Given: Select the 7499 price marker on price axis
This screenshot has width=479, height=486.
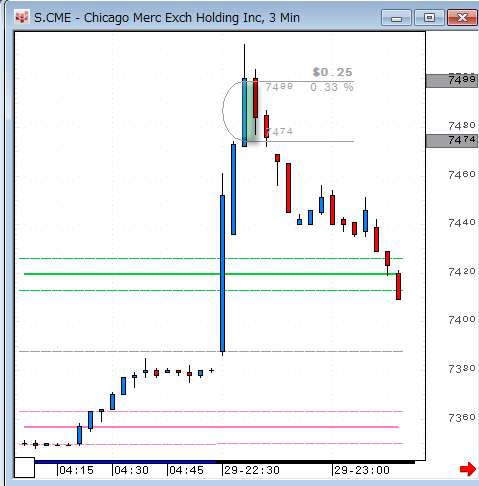Looking at the screenshot, I should click(452, 80).
